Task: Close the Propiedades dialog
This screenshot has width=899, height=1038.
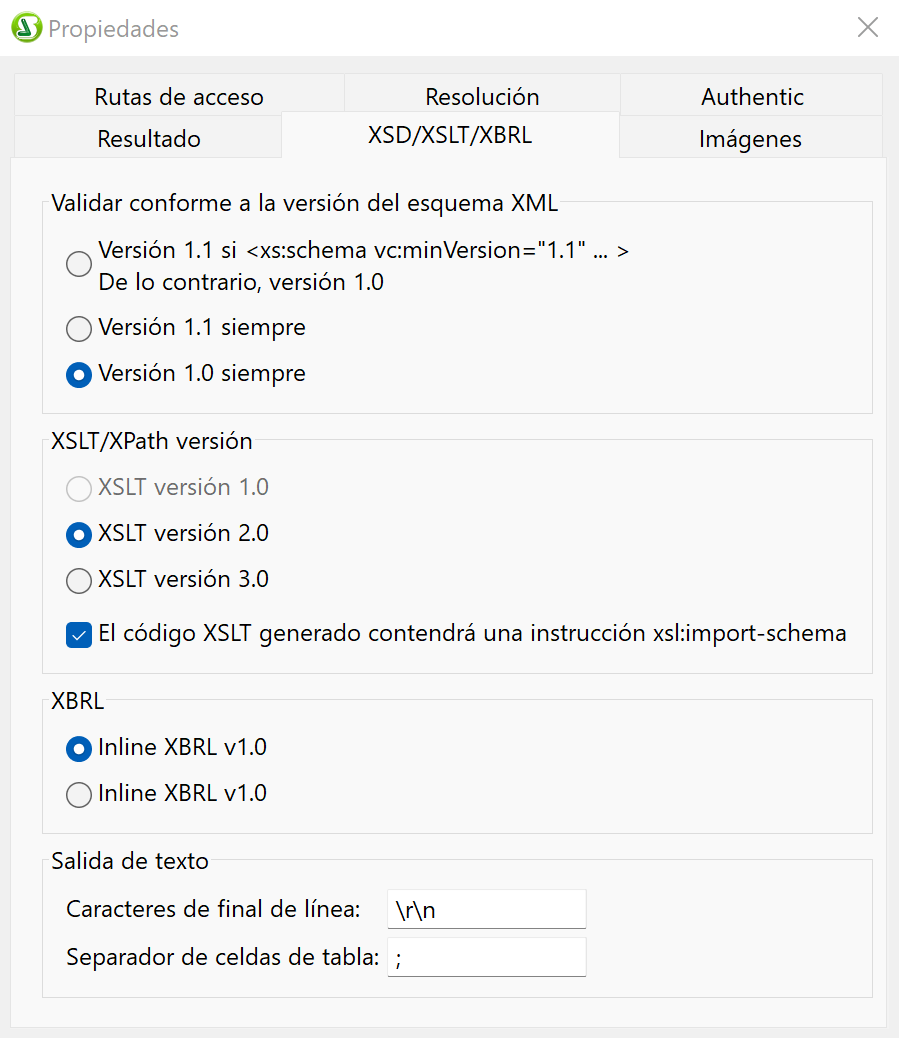Action: pos(868,28)
